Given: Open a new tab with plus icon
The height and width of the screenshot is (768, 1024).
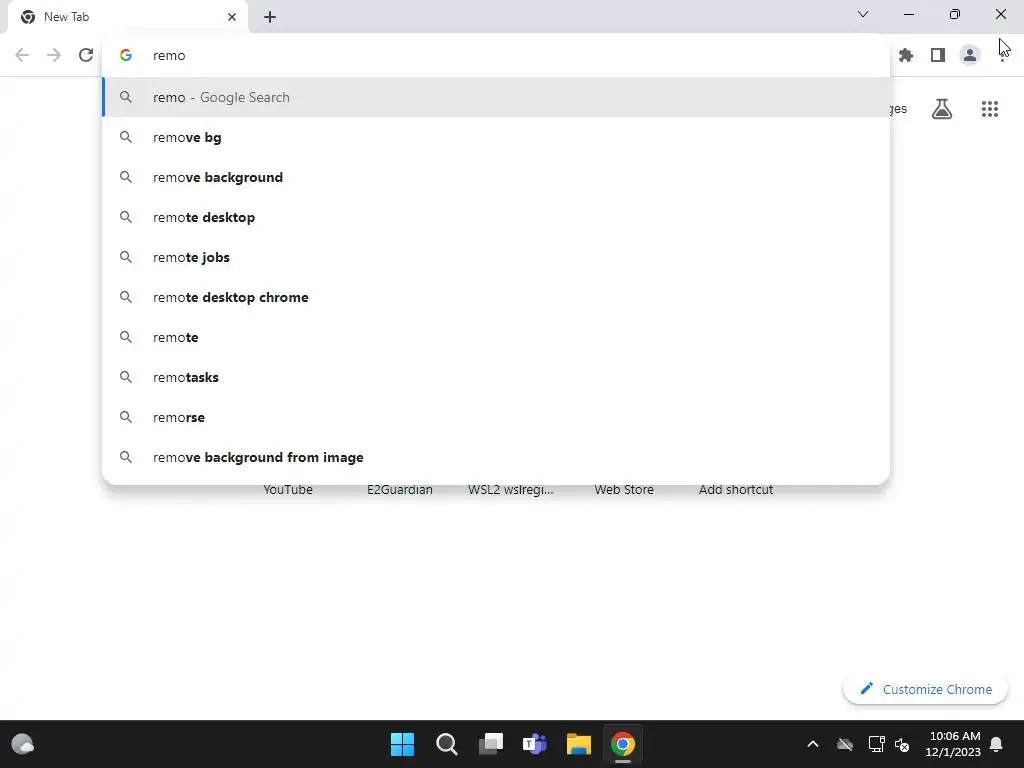Looking at the screenshot, I should (270, 17).
